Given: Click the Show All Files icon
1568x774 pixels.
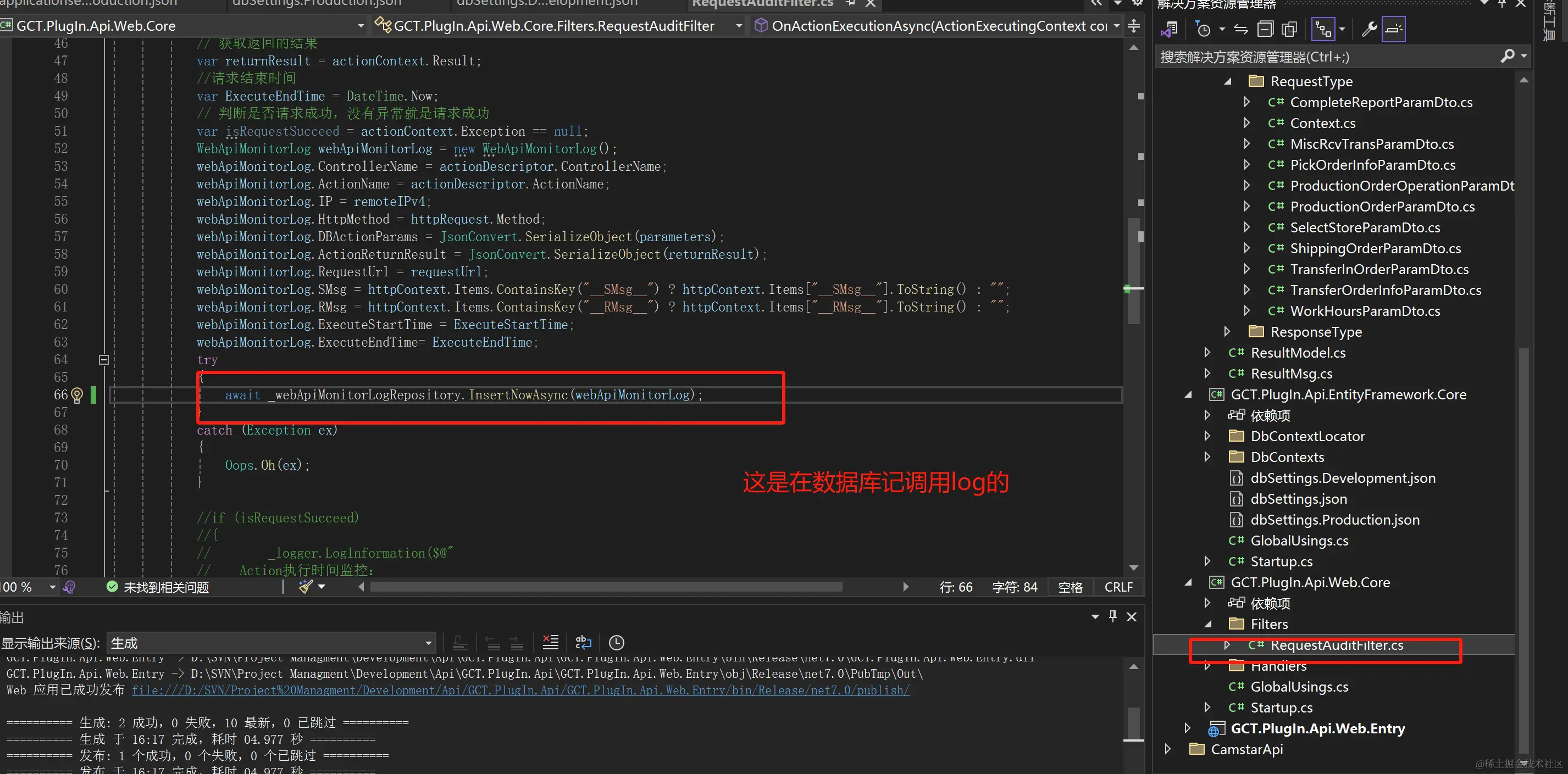Looking at the screenshot, I should [x=1289, y=29].
